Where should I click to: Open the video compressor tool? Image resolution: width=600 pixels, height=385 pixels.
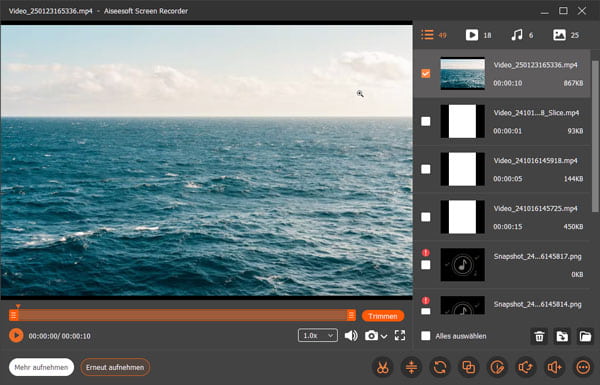pos(411,367)
